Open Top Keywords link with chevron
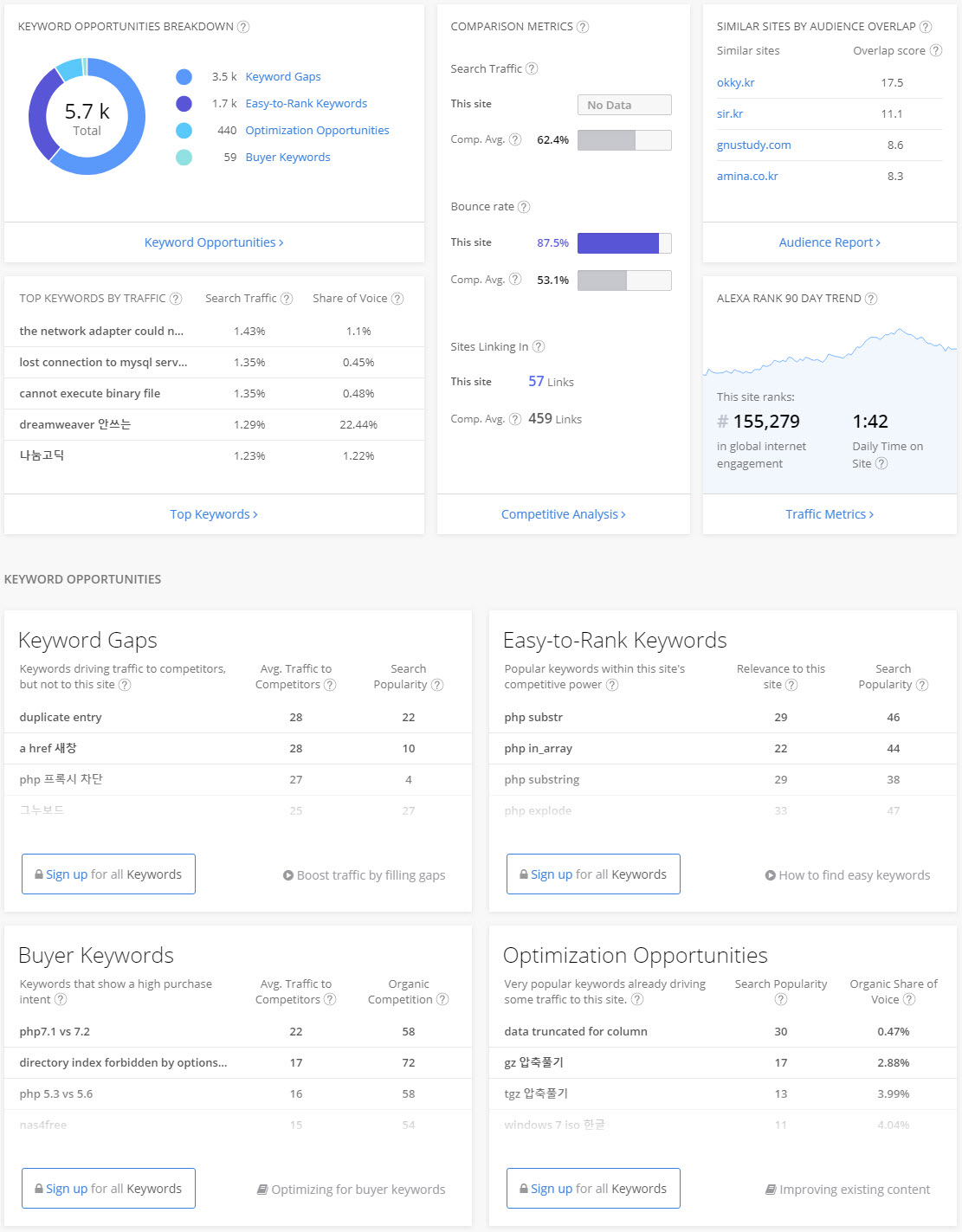Viewport: 962px width, 1232px height. tap(214, 514)
